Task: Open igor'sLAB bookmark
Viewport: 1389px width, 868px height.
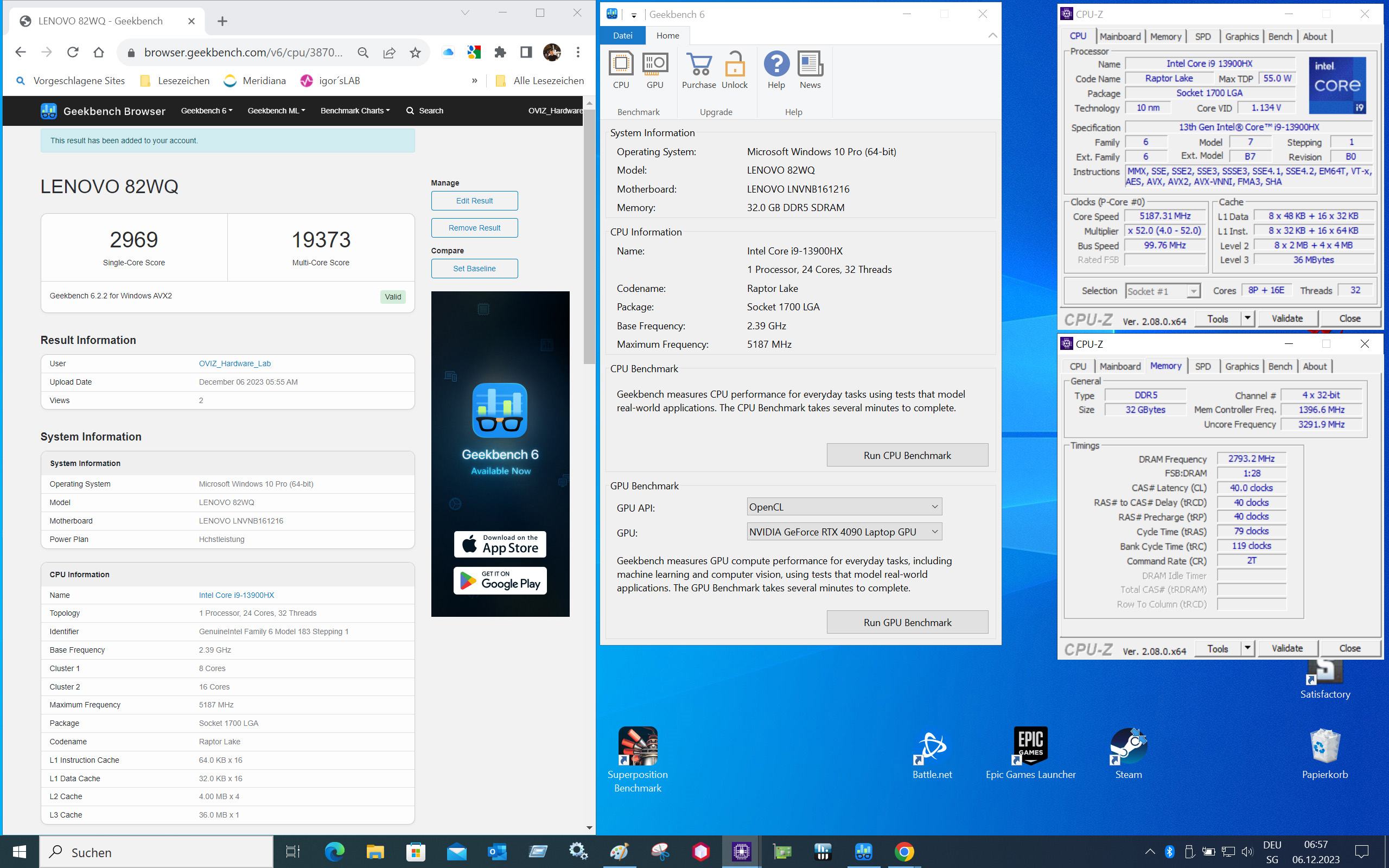Action: pyautogui.click(x=330, y=81)
